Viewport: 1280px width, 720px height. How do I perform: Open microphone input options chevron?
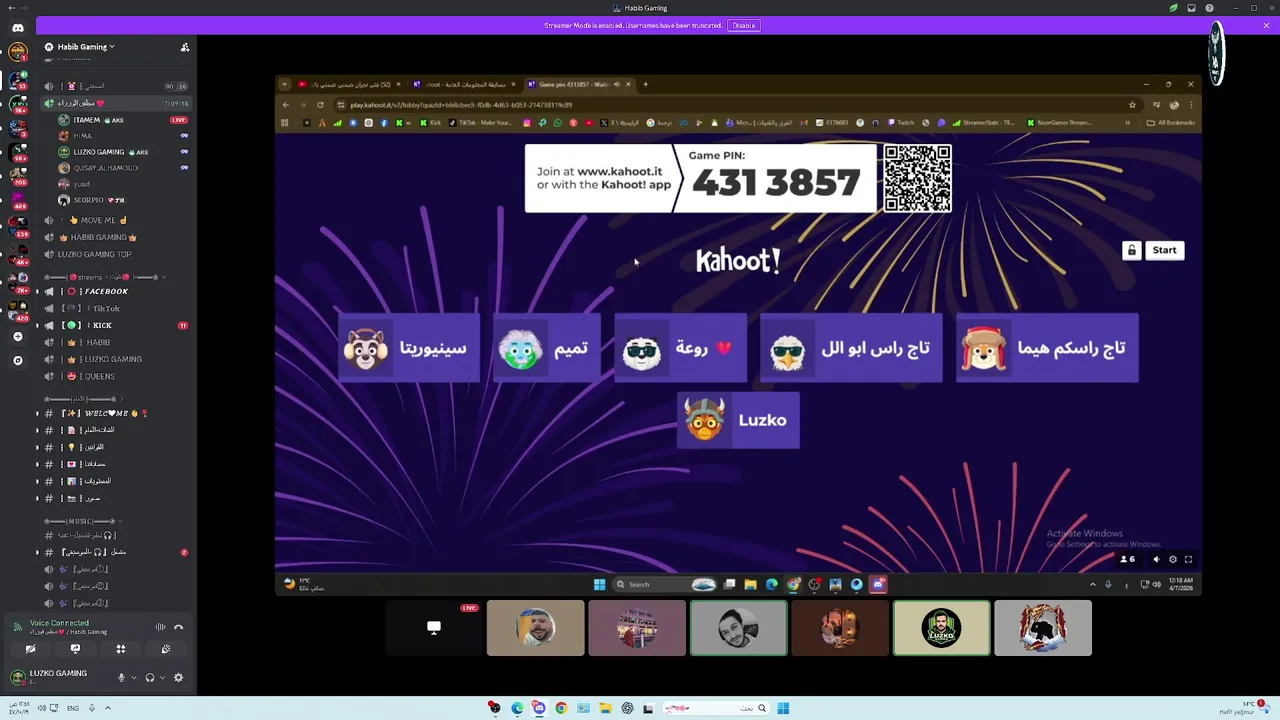click(x=133, y=677)
